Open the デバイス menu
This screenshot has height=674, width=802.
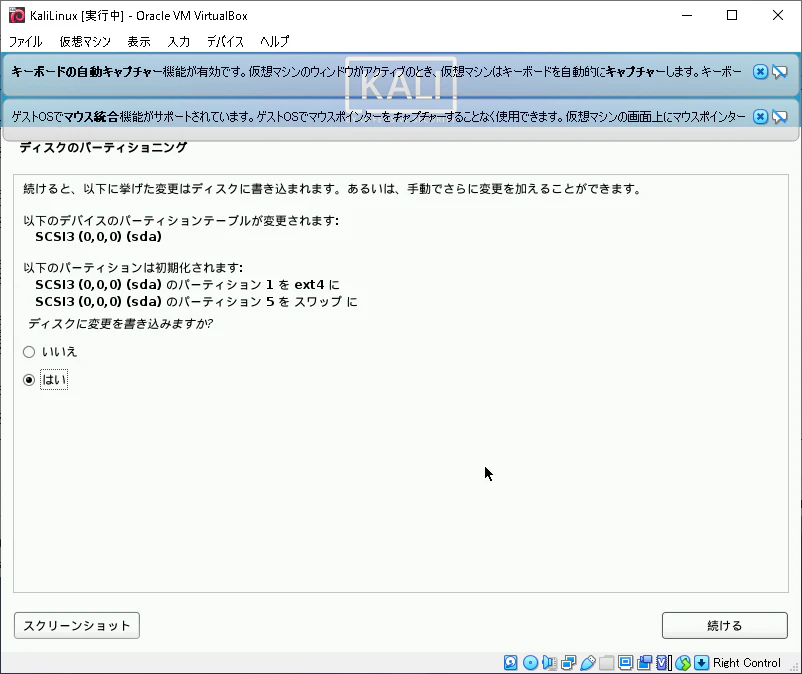225,41
